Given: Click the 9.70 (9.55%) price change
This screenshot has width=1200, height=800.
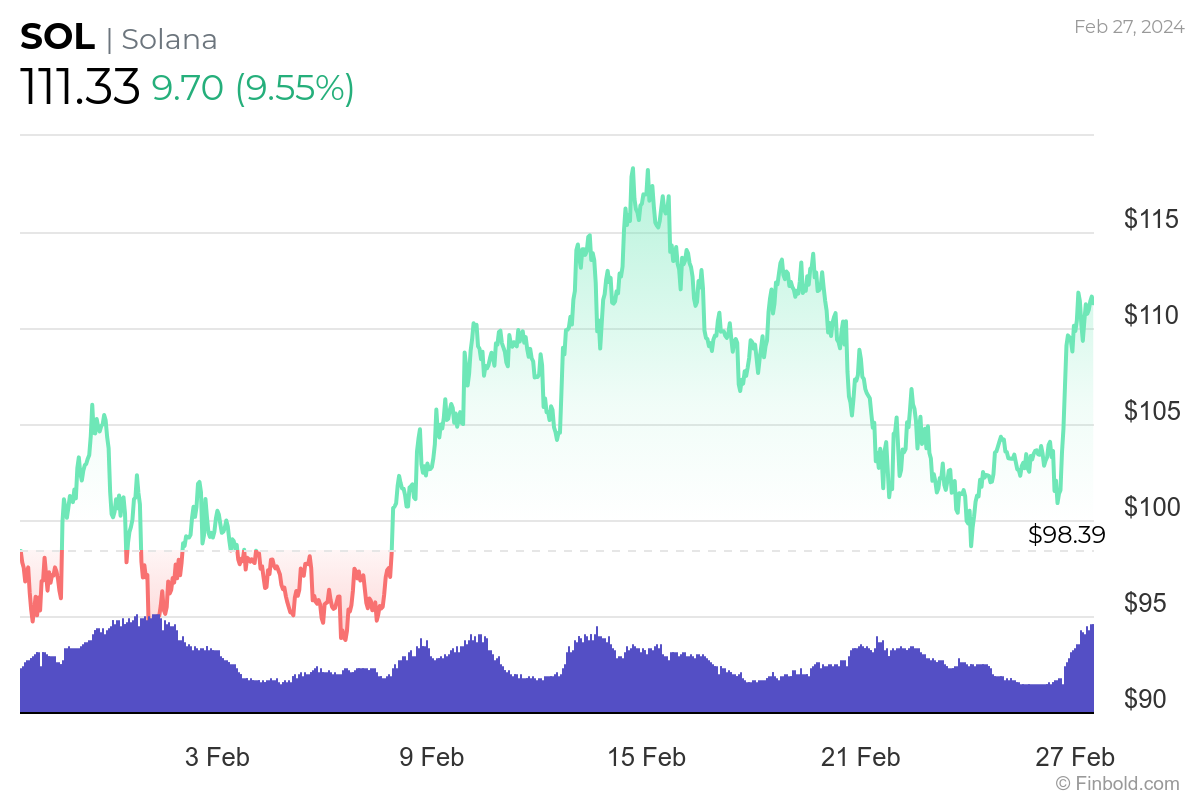Looking at the screenshot, I should pyautogui.click(x=253, y=89).
